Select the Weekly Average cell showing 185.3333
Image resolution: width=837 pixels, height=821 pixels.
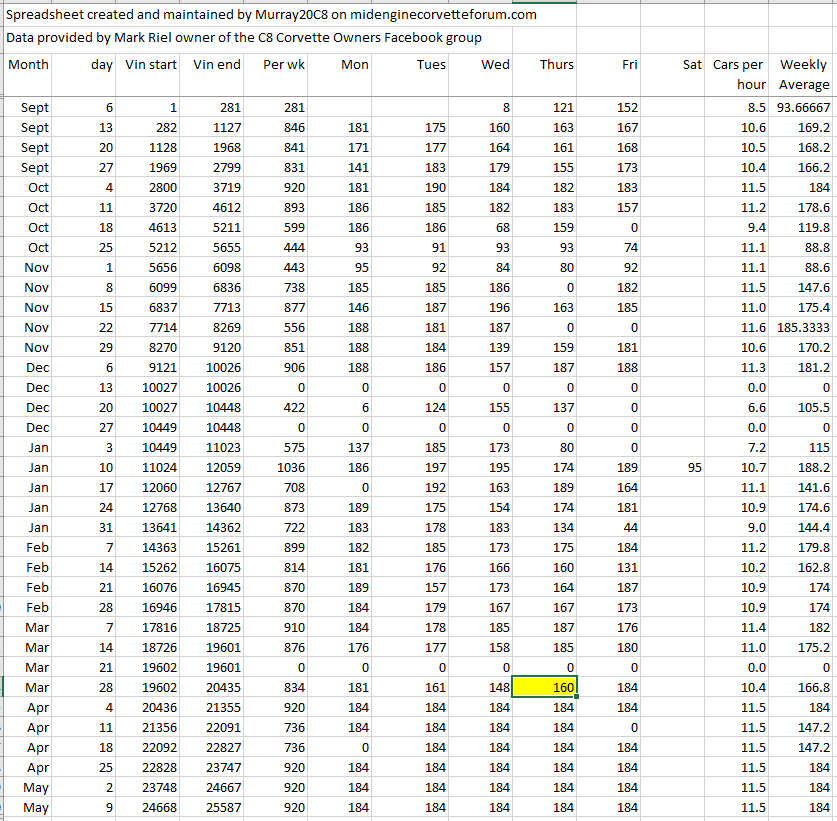803,327
